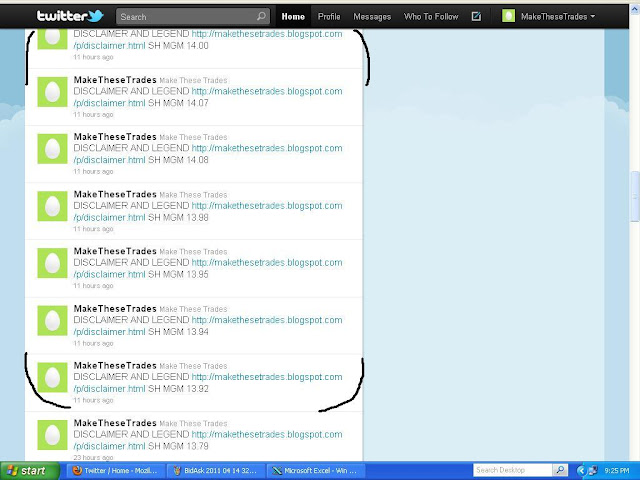Image resolution: width=640 pixels, height=480 pixels.
Task: Click '23 hours ago' timestamp of 13.79 tweet
Action: pos(93,458)
